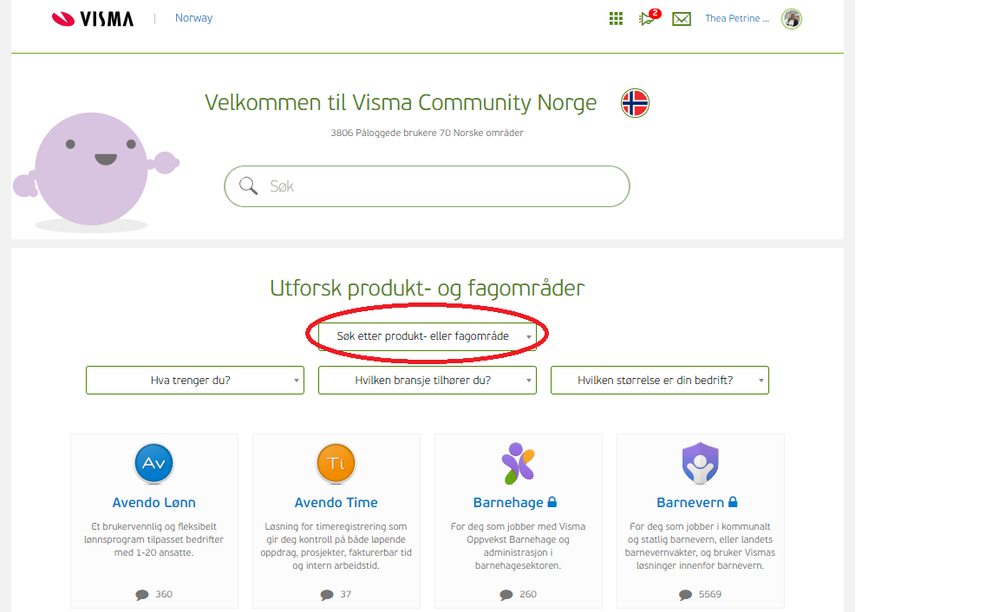Click the lock icon beside Barnehage
This screenshot has height=612, width=999.
pyautogui.click(x=552, y=502)
